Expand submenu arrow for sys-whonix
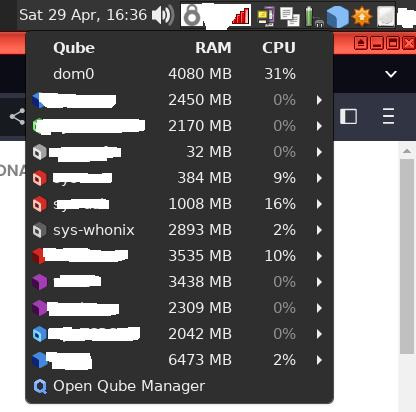The width and height of the screenshot is (416, 412). click(319, 230)
